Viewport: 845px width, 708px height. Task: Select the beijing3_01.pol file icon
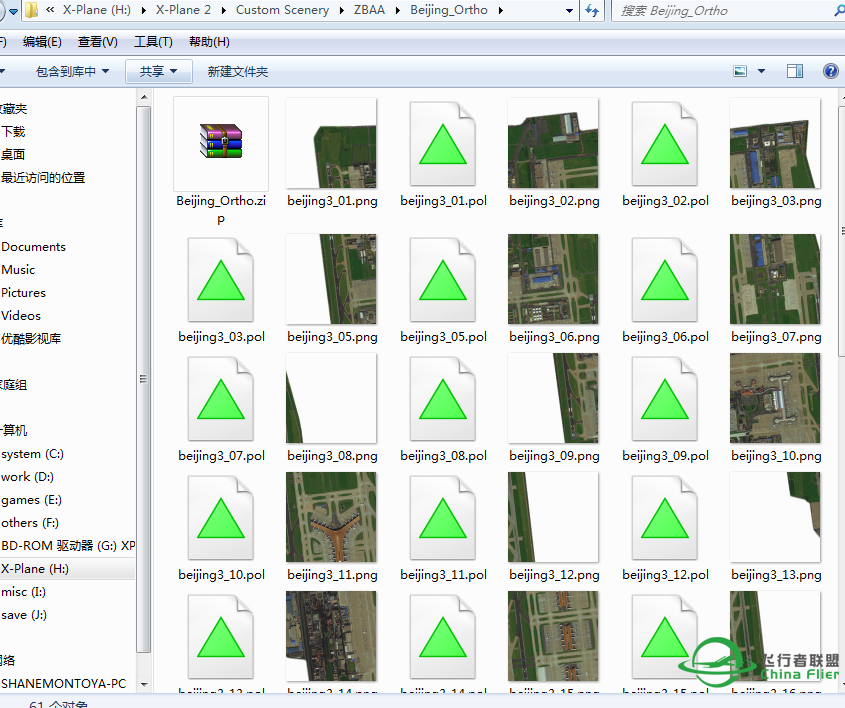point(443,144)
